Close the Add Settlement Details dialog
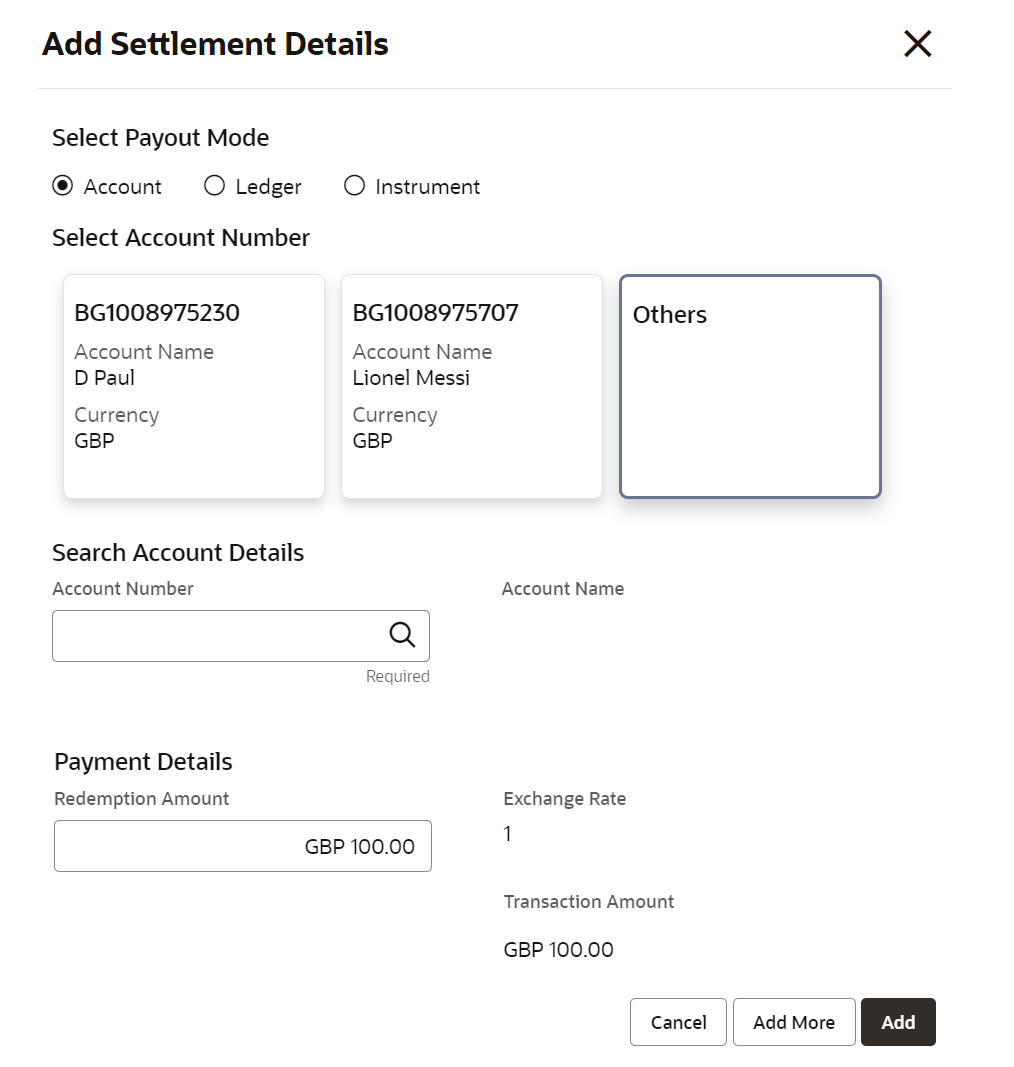Screen dimensions: 1014x1067 click(917, 44)
